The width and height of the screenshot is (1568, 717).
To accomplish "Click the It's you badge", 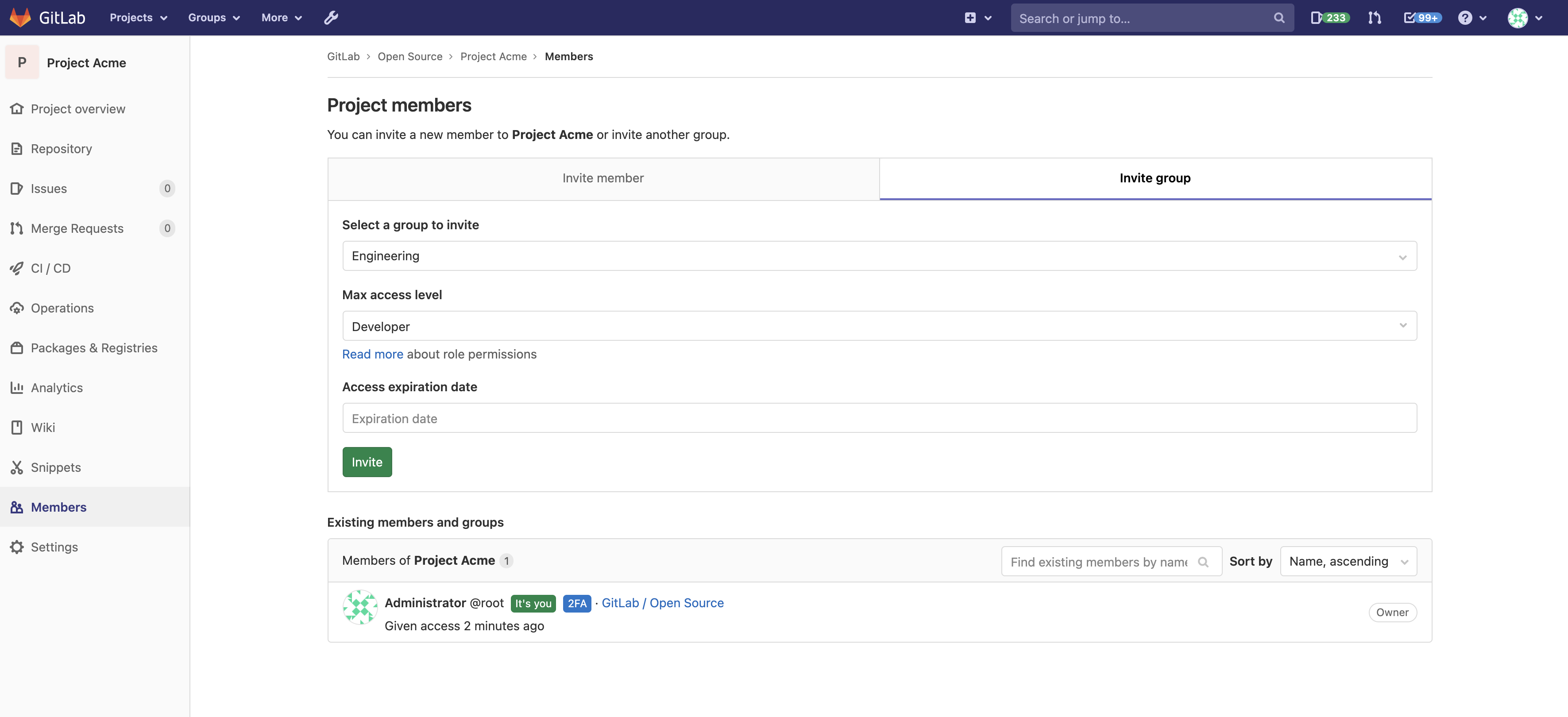I will coord(533,603).
